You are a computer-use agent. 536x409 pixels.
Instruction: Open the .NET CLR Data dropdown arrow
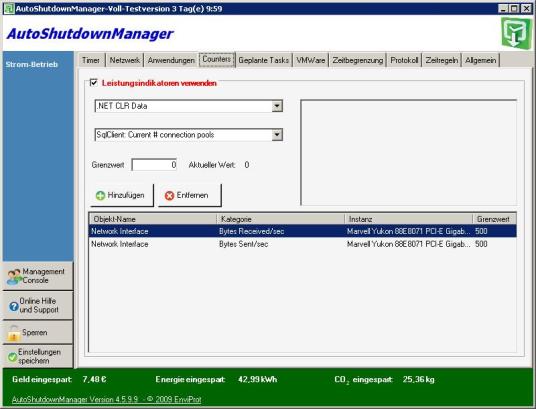pos(277,106)
